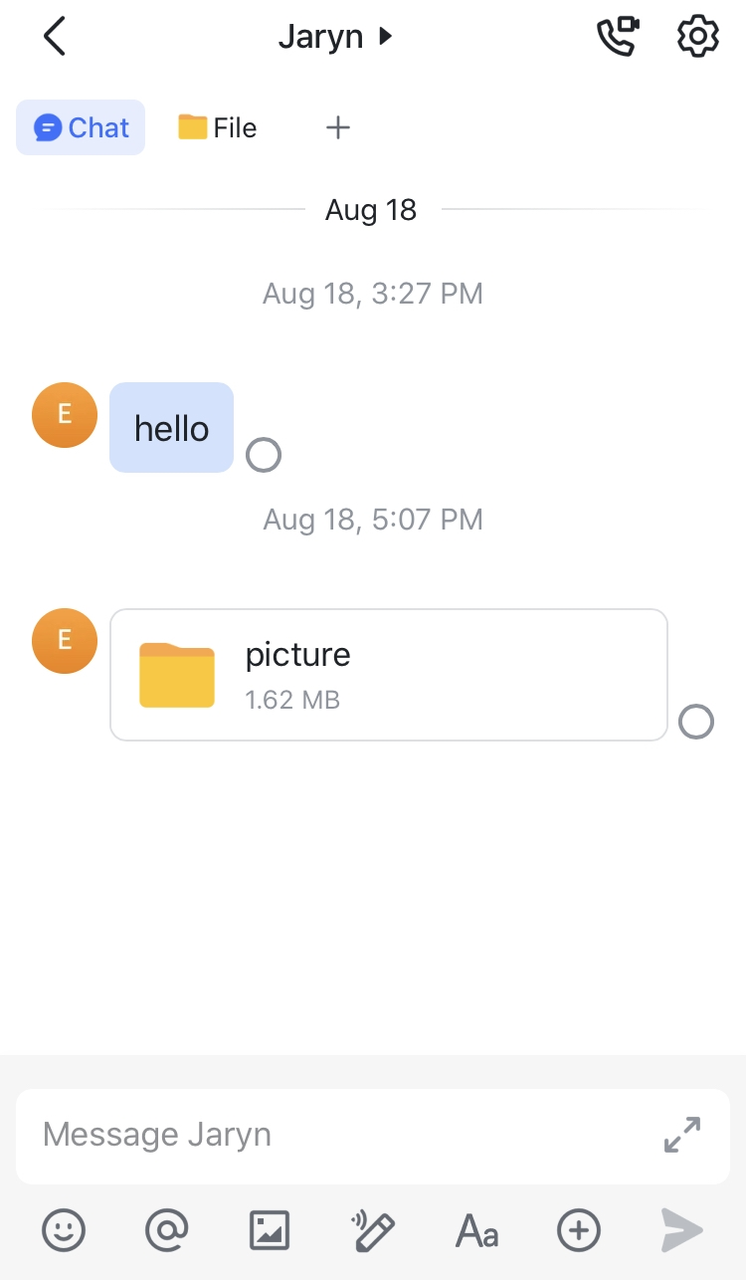Open the "picture" folder attachment
Screen dimensions: 746x1280
(x=388, y=675)
